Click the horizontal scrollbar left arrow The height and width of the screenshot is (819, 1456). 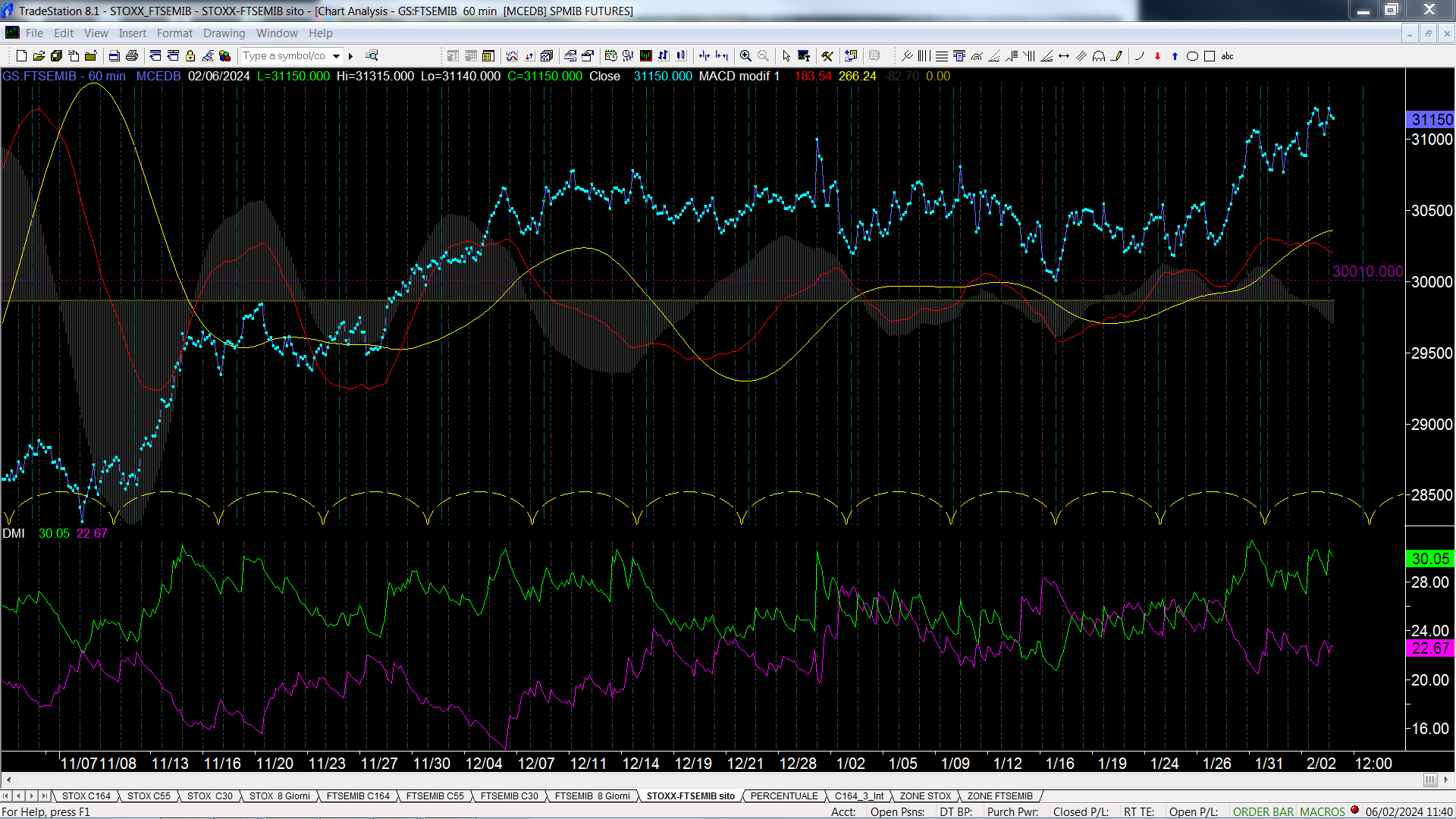8,780
